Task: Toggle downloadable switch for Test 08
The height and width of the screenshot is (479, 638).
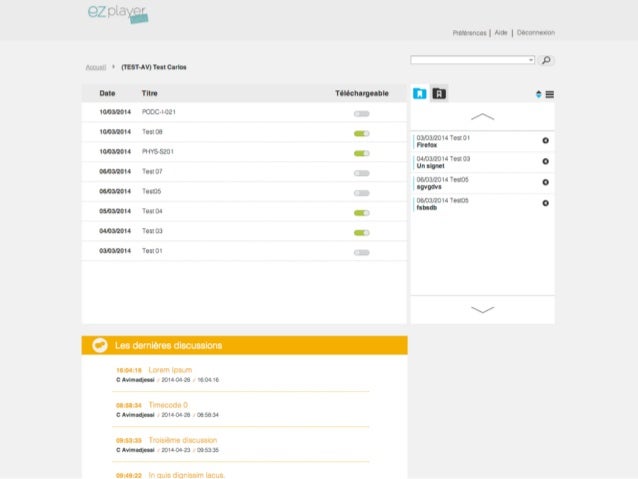Action: click(361, 133)
